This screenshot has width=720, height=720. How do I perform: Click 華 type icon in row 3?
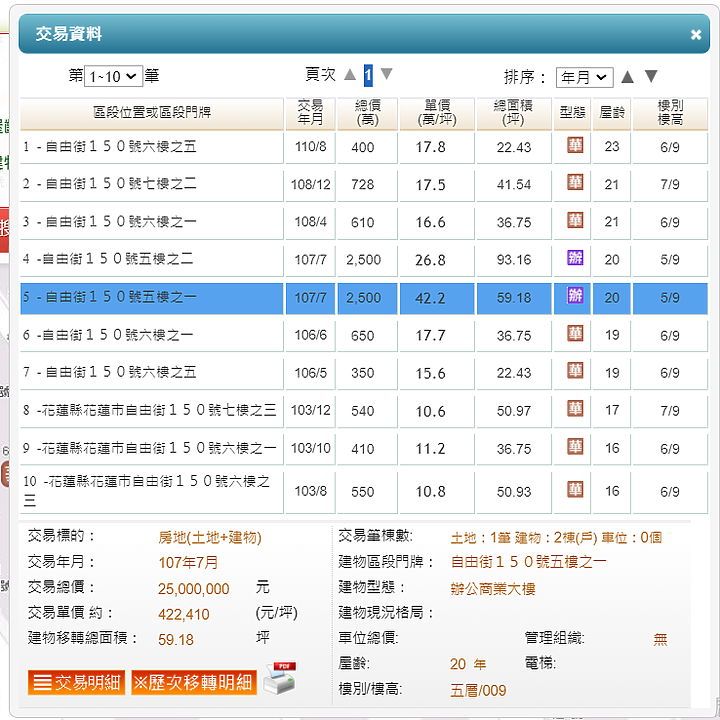(x=575, y=220)
